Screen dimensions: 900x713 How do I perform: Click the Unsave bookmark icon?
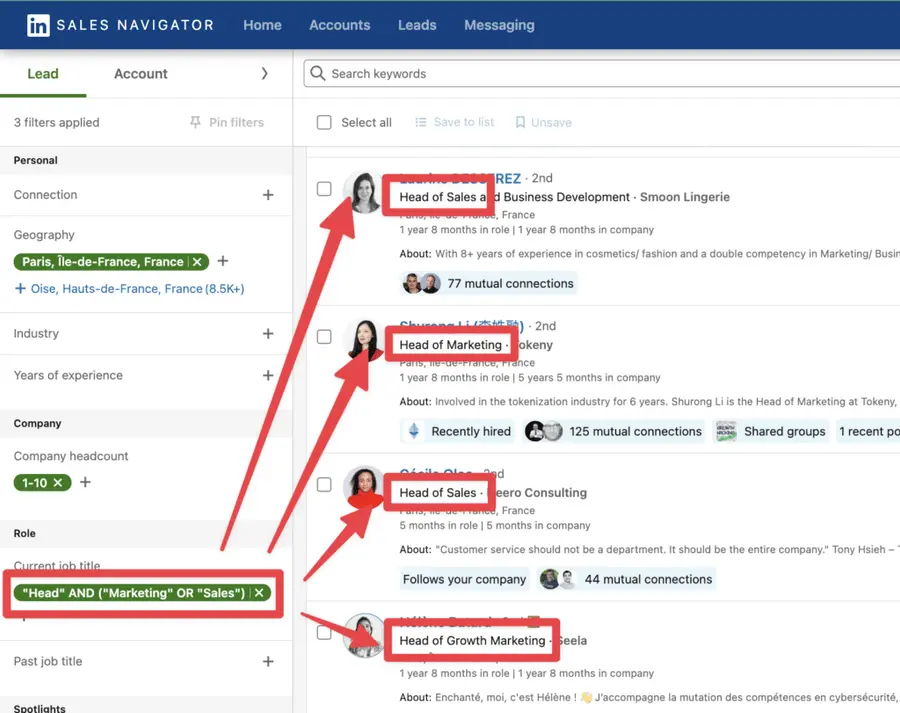(x=520, y=121)
